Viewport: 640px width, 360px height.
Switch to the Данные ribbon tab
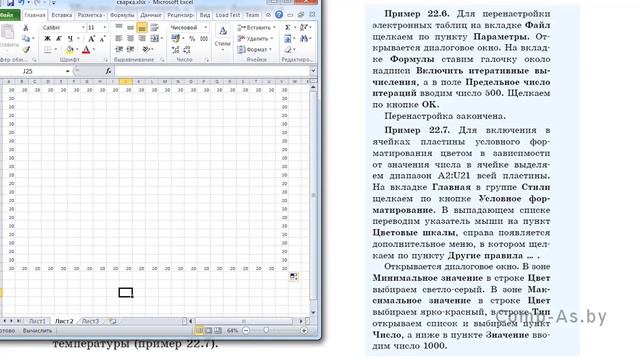(x=151, y=15)
